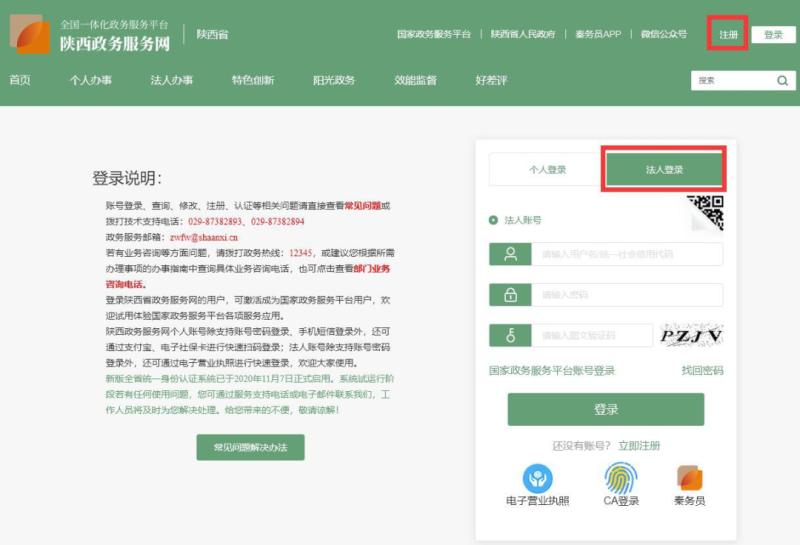
Task: Switch to 个人登录 tab
Action: (547, 170)
